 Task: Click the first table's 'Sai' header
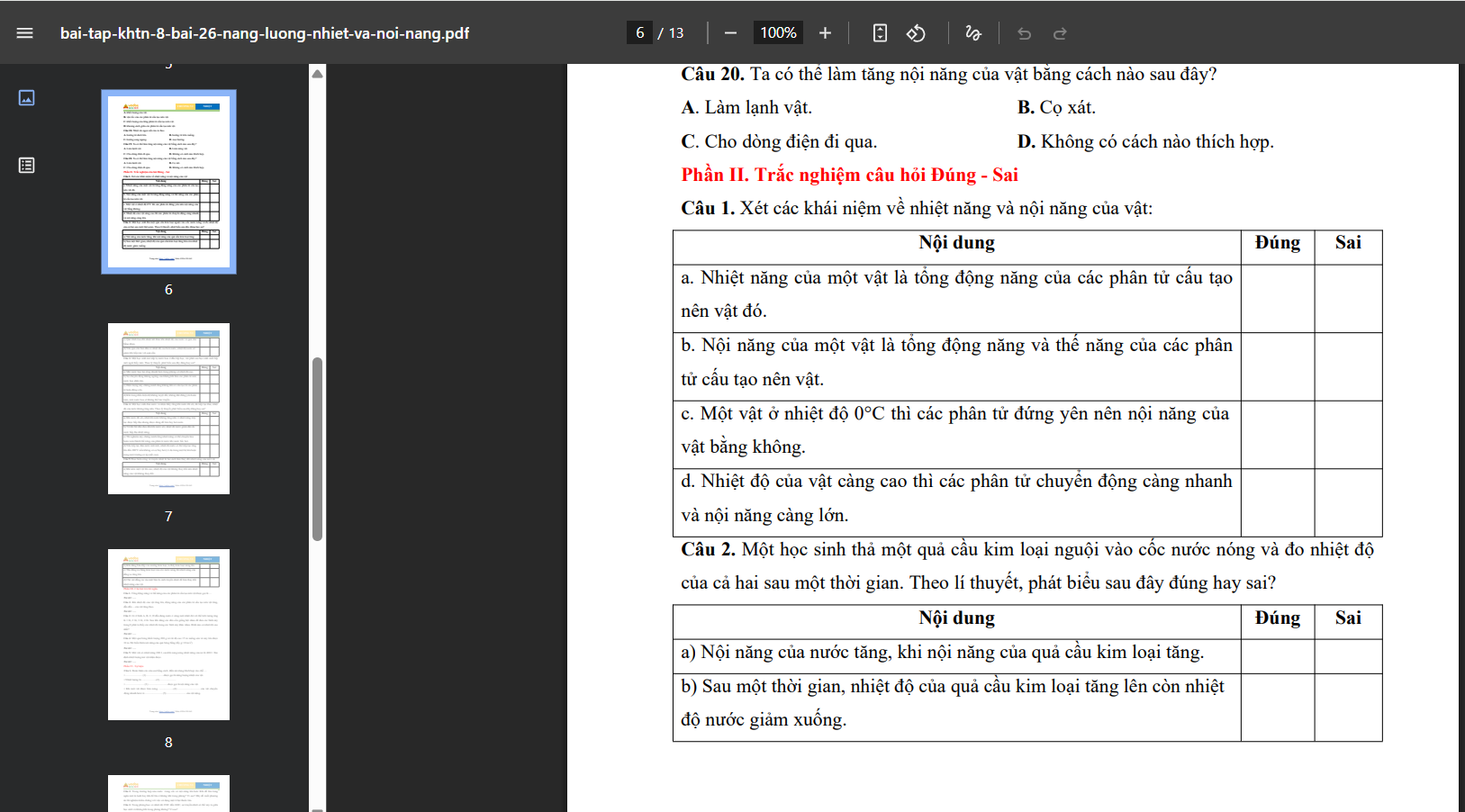(x=1348, y=242)
